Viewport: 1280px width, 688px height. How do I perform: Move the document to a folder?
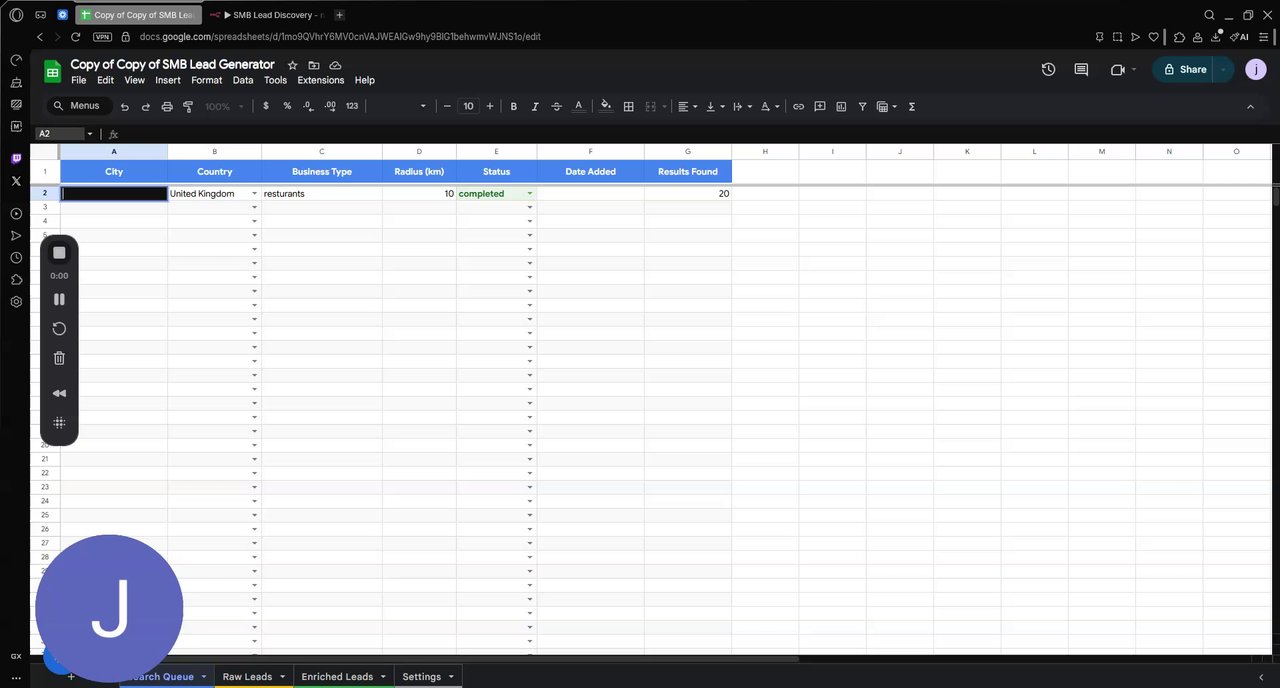coord(314,65)
